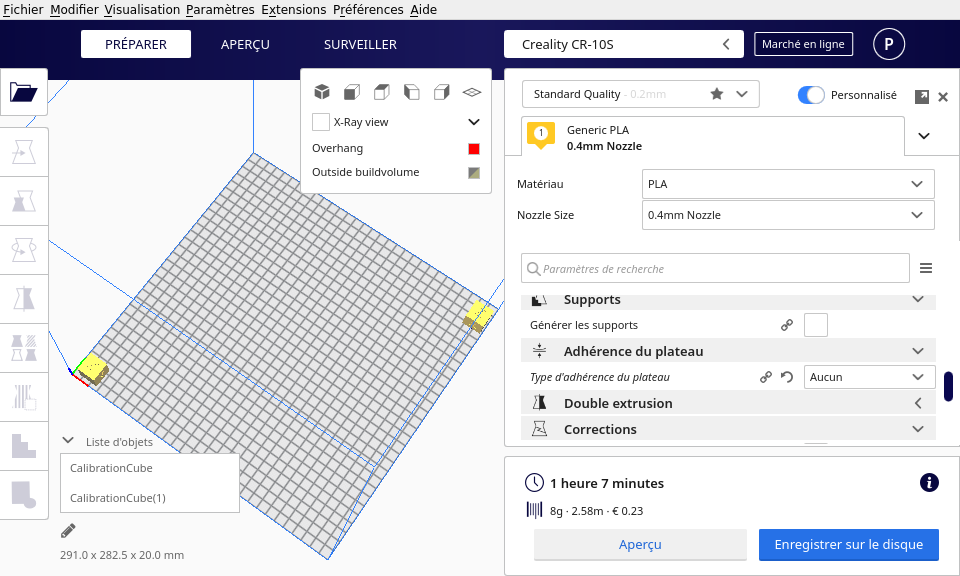This screenshot has width=960, height=576.
Task: Open the Visualisation menu
Action: (142, 9)
